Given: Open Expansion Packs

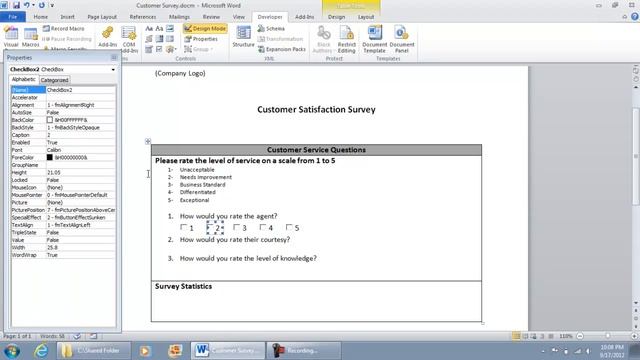Looking at the screenshot, I should [x=282, y=49].
